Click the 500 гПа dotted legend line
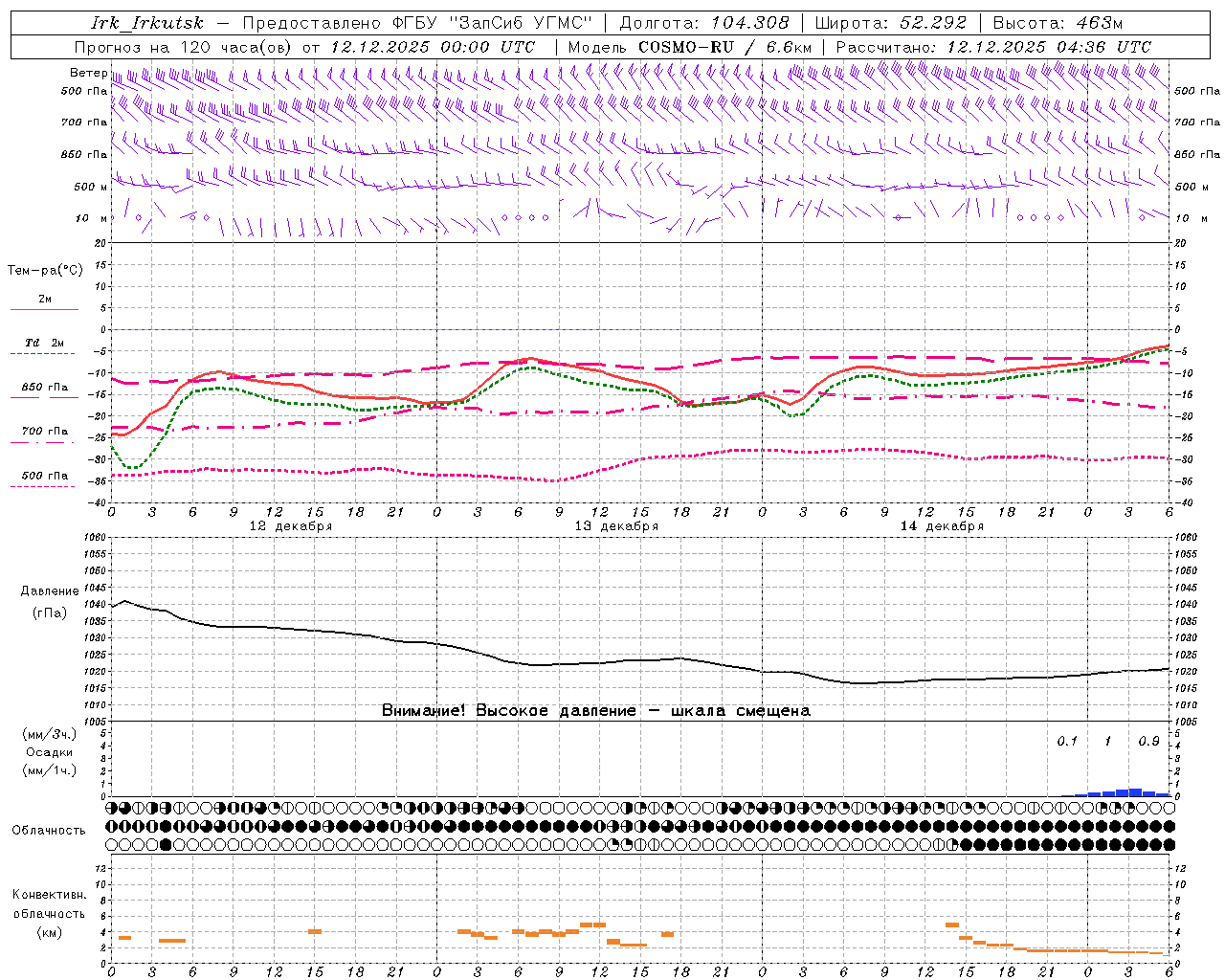Image resolution: width=1225 pixels, height=980 pixels. click(43, 486)
